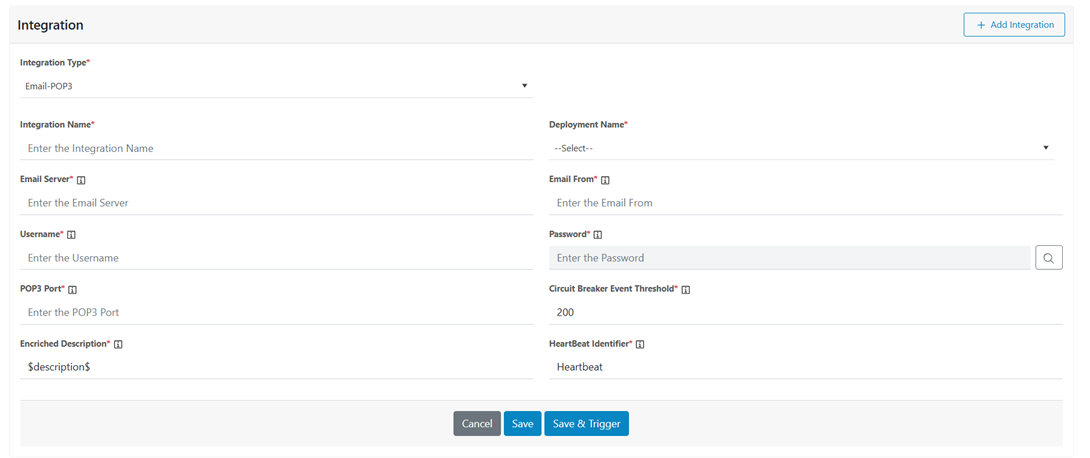Focus the Integration Name input field
The width and height of the screenshot is (1090, 458).
(276, 148)
